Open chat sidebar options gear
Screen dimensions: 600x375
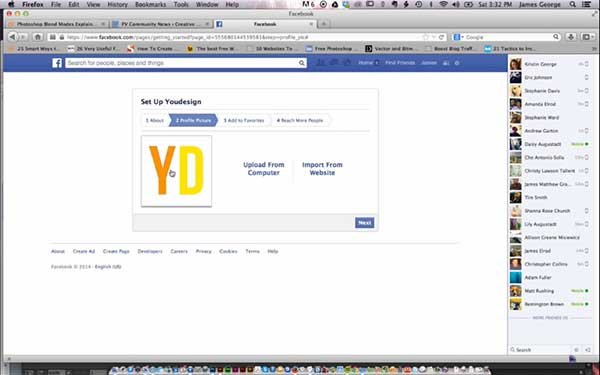tap(576, 350)
